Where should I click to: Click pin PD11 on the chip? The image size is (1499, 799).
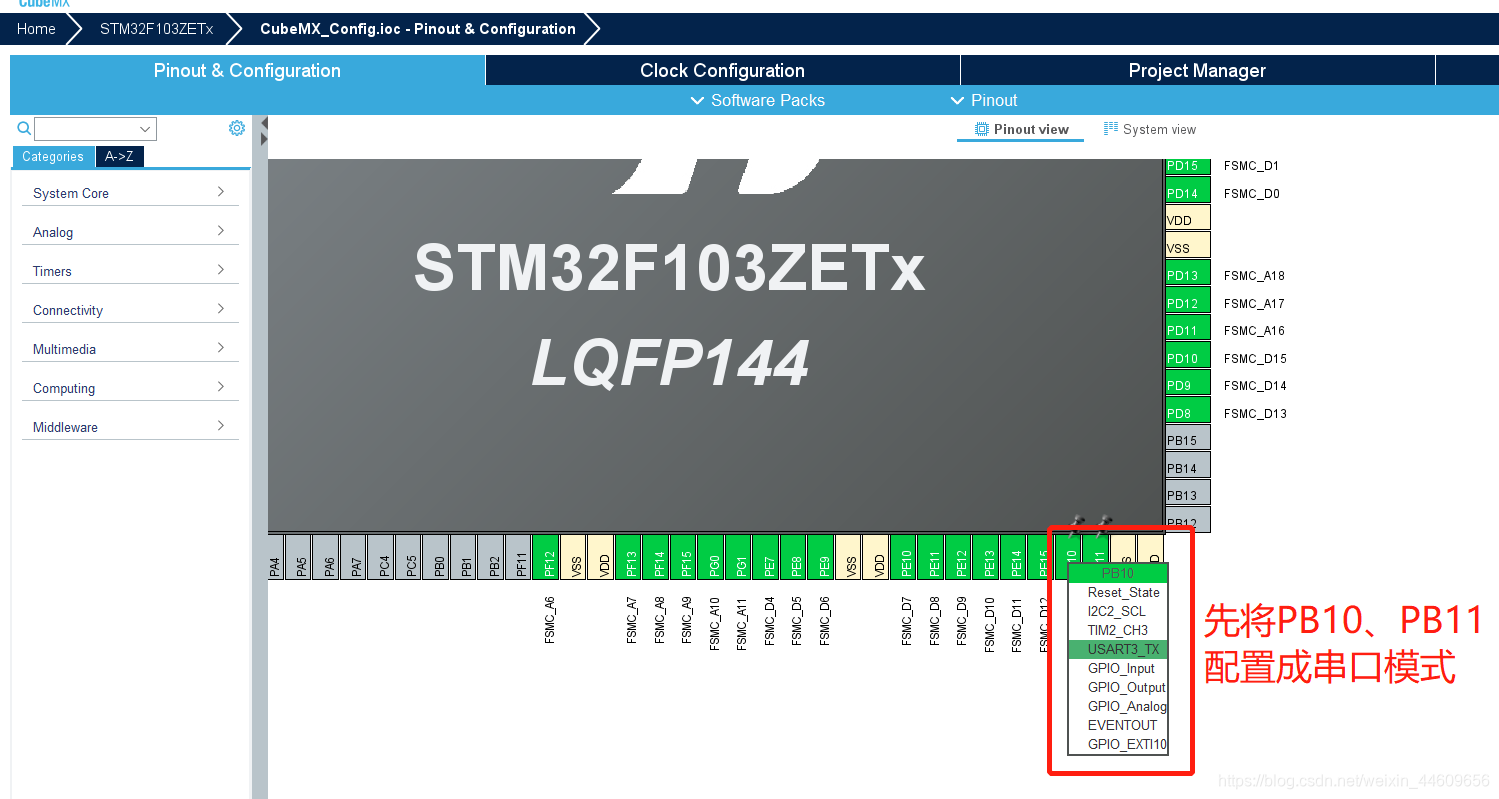[1188, 328]
